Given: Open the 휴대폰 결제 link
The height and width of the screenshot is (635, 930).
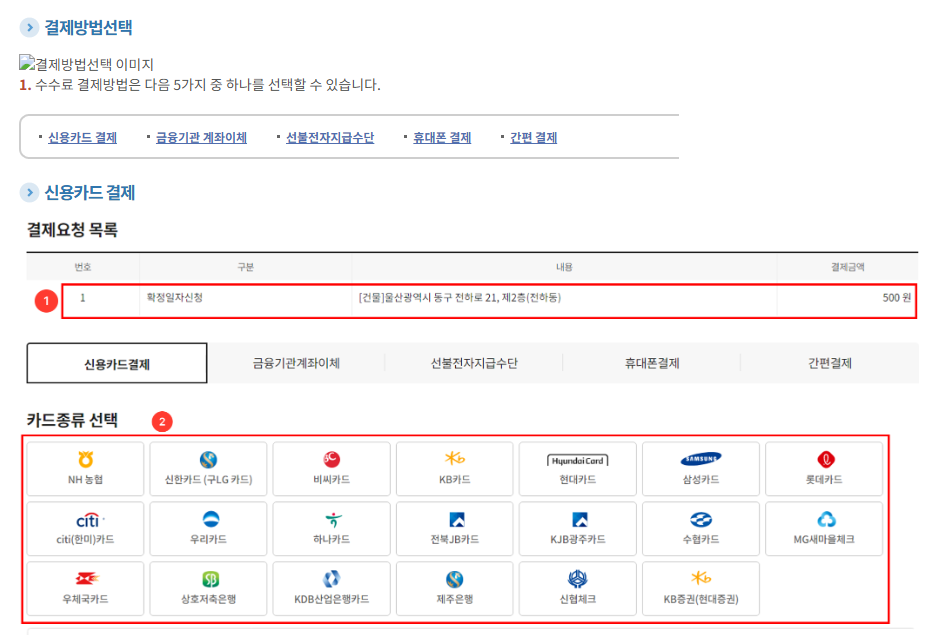Looking at the screenshot, I should (442, 138).
